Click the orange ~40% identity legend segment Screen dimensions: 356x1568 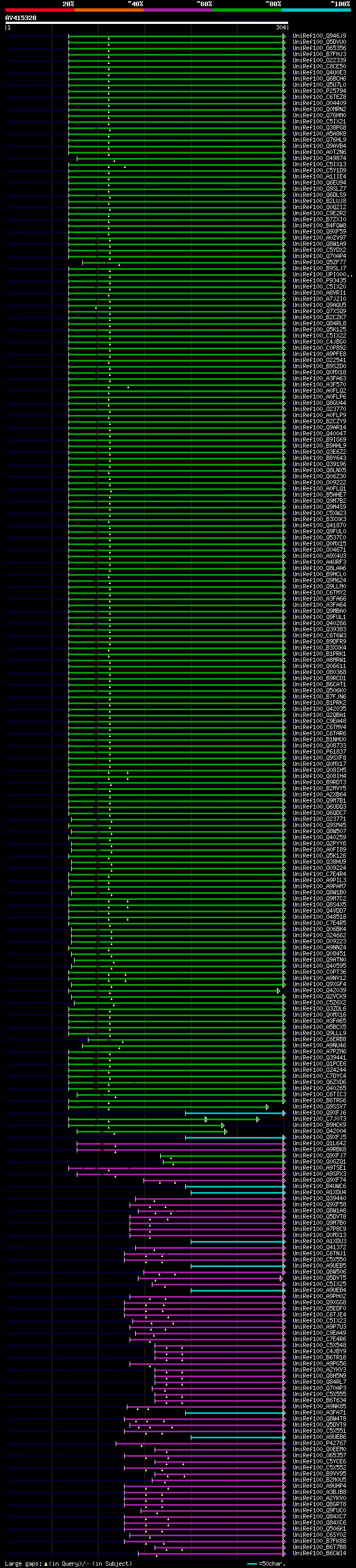109,10
